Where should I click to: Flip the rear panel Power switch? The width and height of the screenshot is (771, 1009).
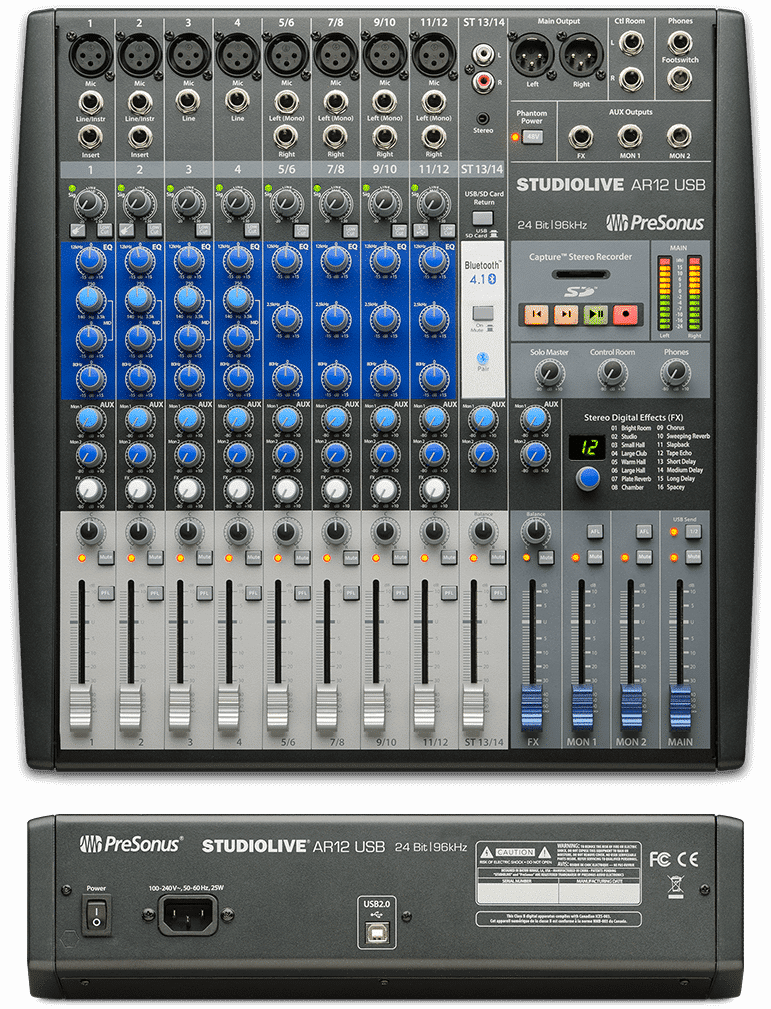[x=97, y=914]
